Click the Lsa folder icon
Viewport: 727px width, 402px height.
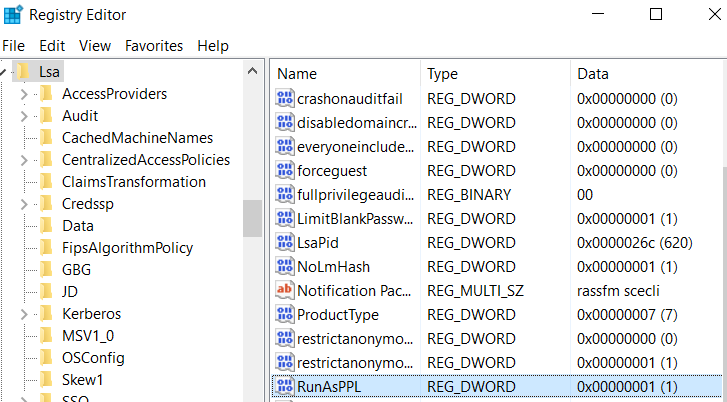pos(24,72)
